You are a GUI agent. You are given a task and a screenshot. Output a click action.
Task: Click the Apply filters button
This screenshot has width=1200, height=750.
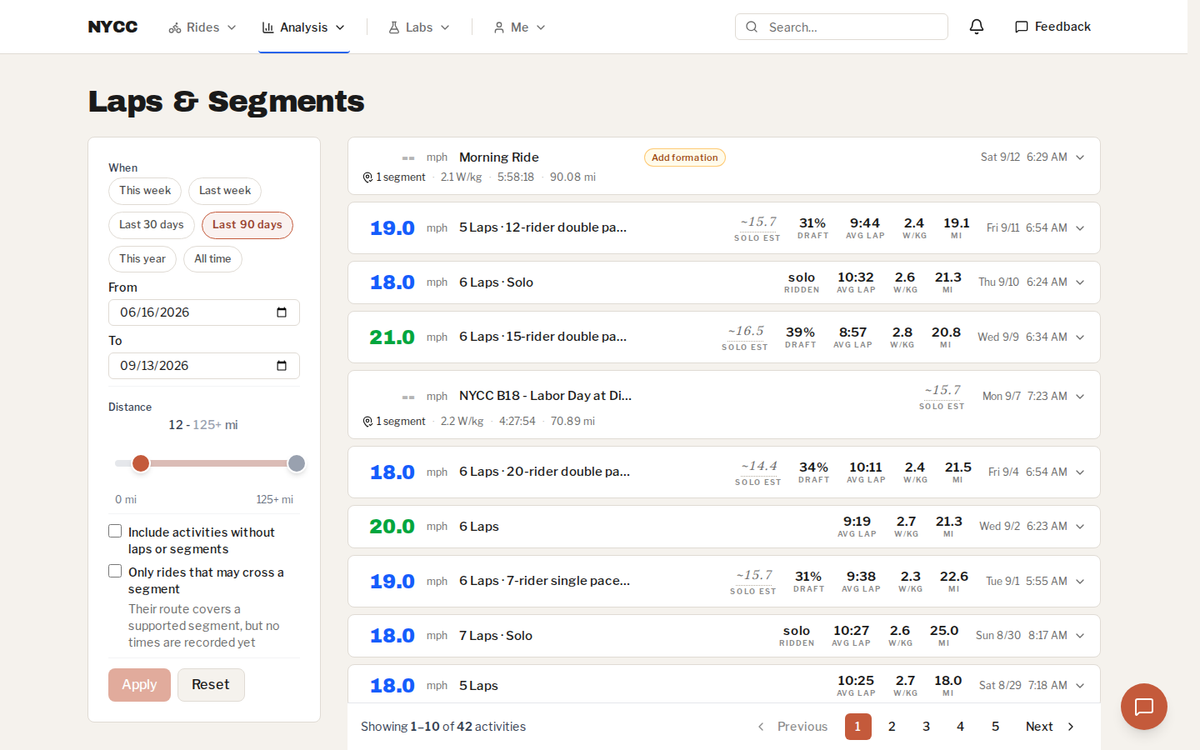[139, 685]
